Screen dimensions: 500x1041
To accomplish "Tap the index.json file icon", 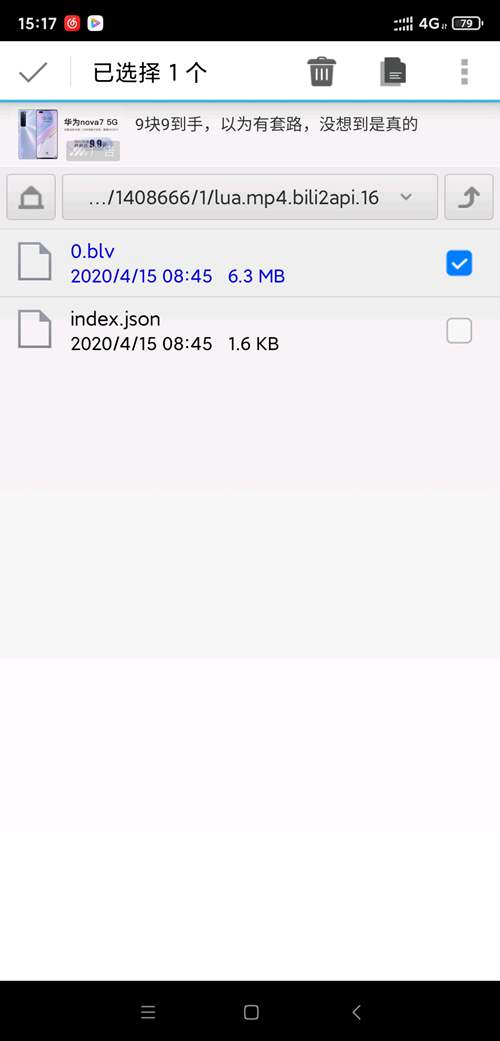I will coord(35,329).
